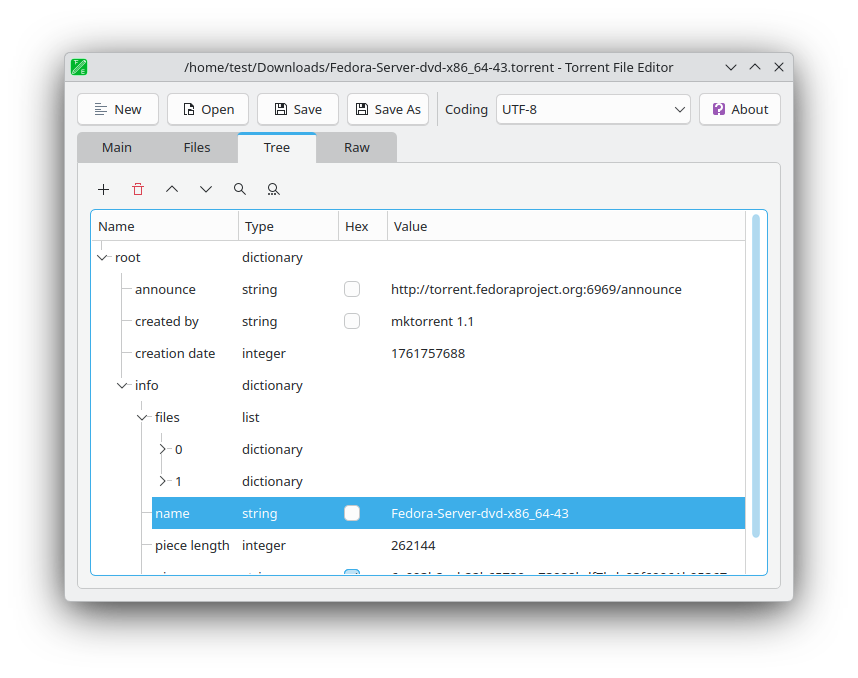Image resolution: width=858 pixels, height=678 pixels.
Task: Select the creation date tree row
Action: point(418,354)
